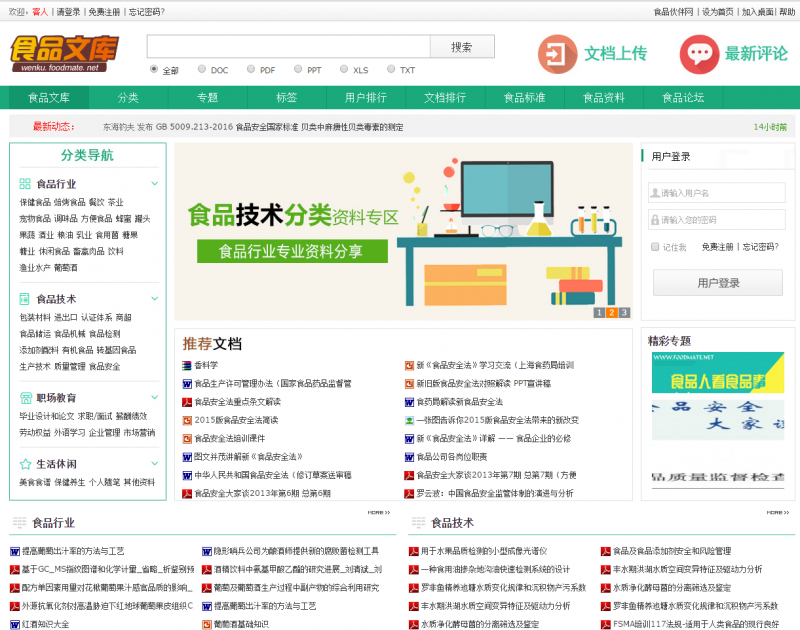Expand the 食品行业 category chevron
This screenshot has width=800, height=630.
[154, 184]
